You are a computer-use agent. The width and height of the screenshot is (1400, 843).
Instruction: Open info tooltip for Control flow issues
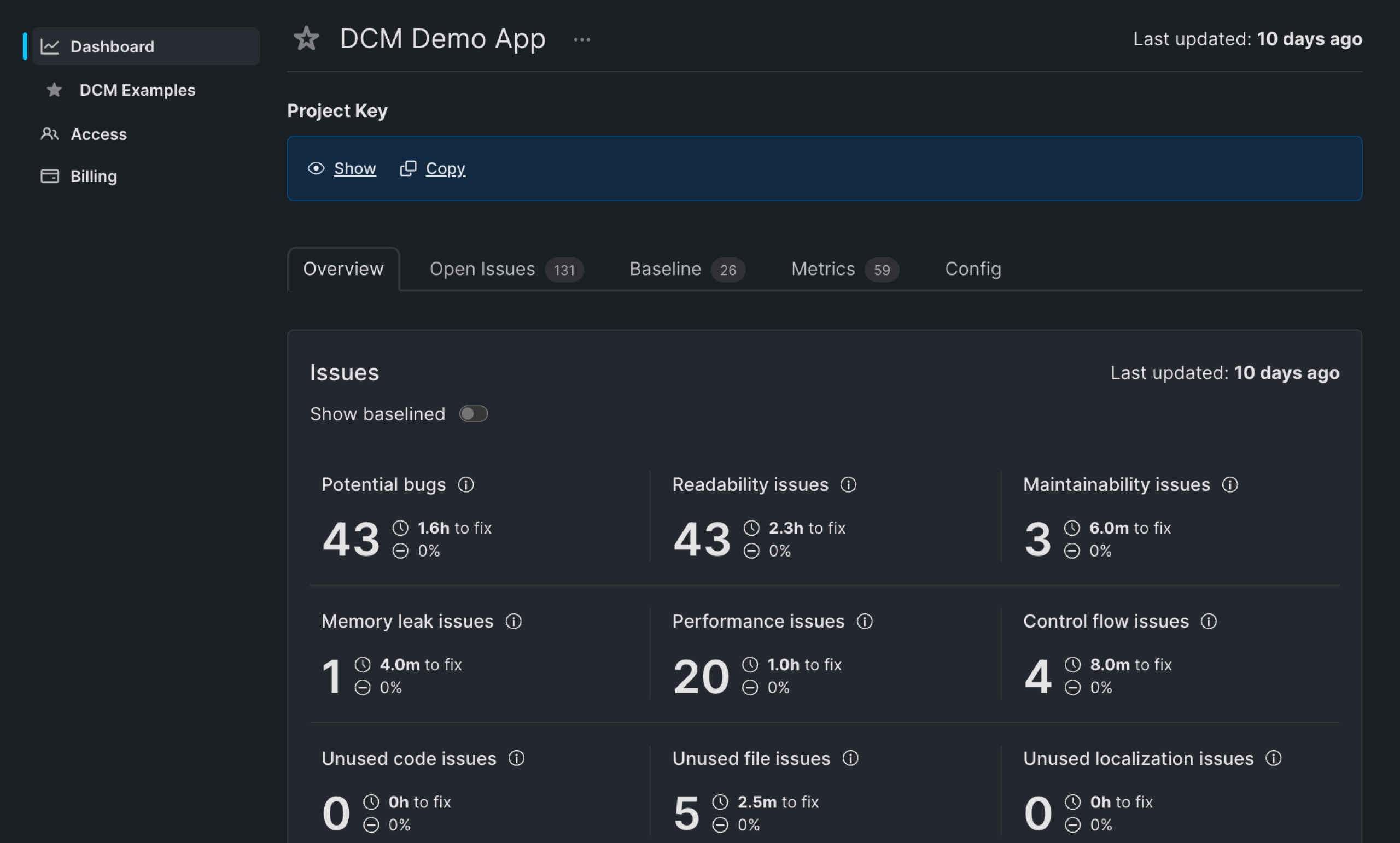pyautogui.click(x=1209, y=622)
